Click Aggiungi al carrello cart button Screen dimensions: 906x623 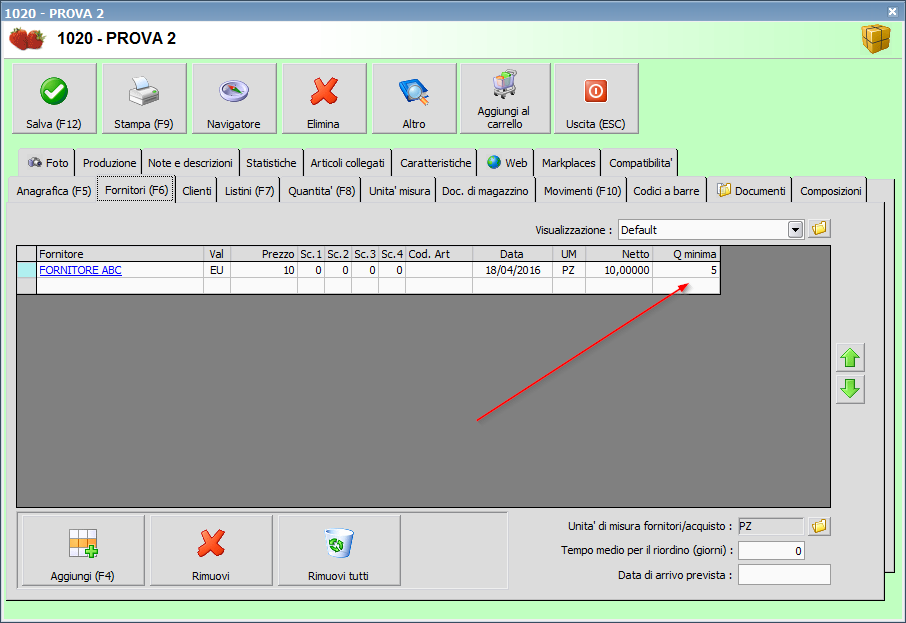point(504,99)
